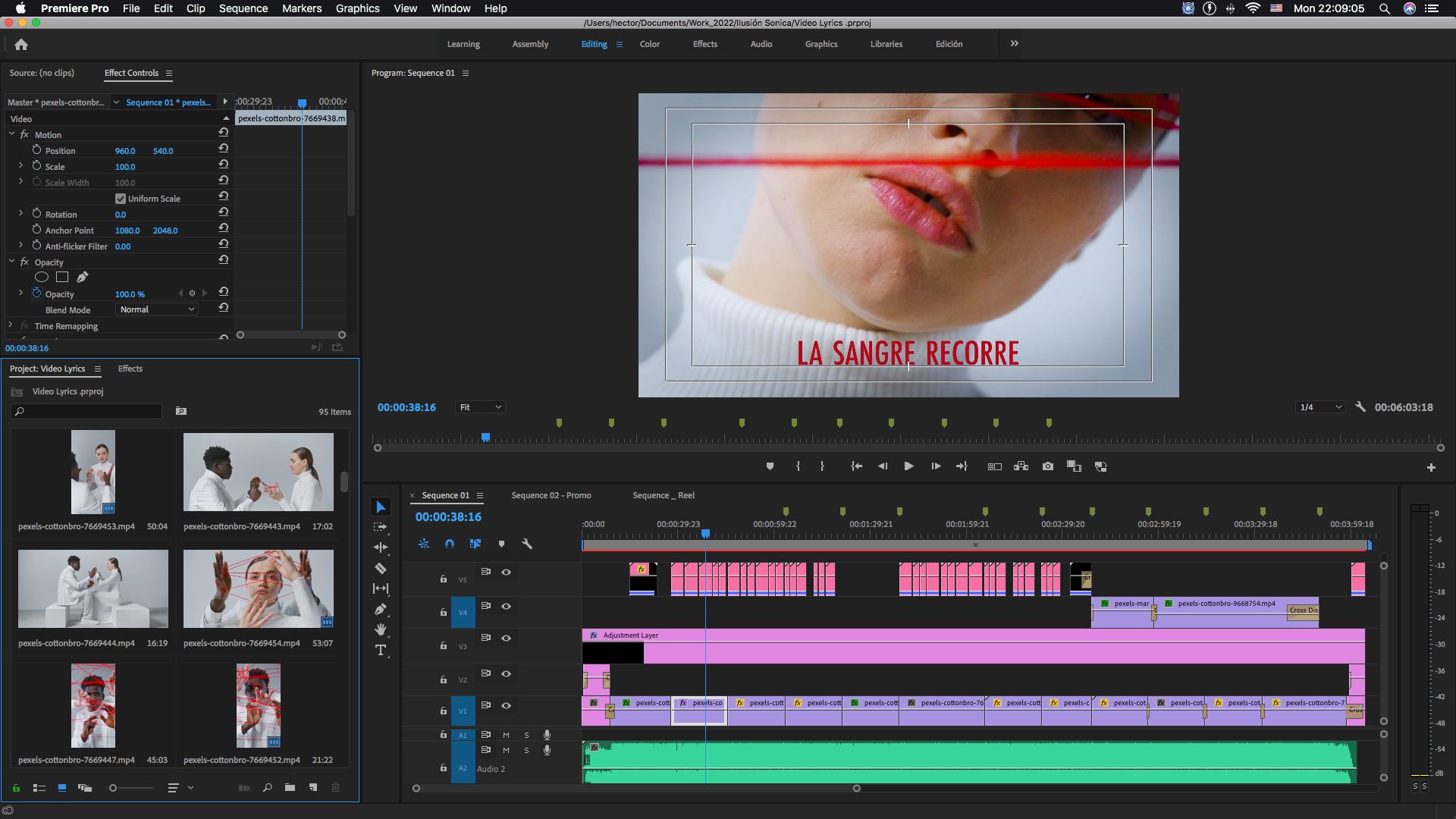Screen dimensions: 1456x819
Task: Toggle V4 track output eye
Action: [x=506, y=607]
